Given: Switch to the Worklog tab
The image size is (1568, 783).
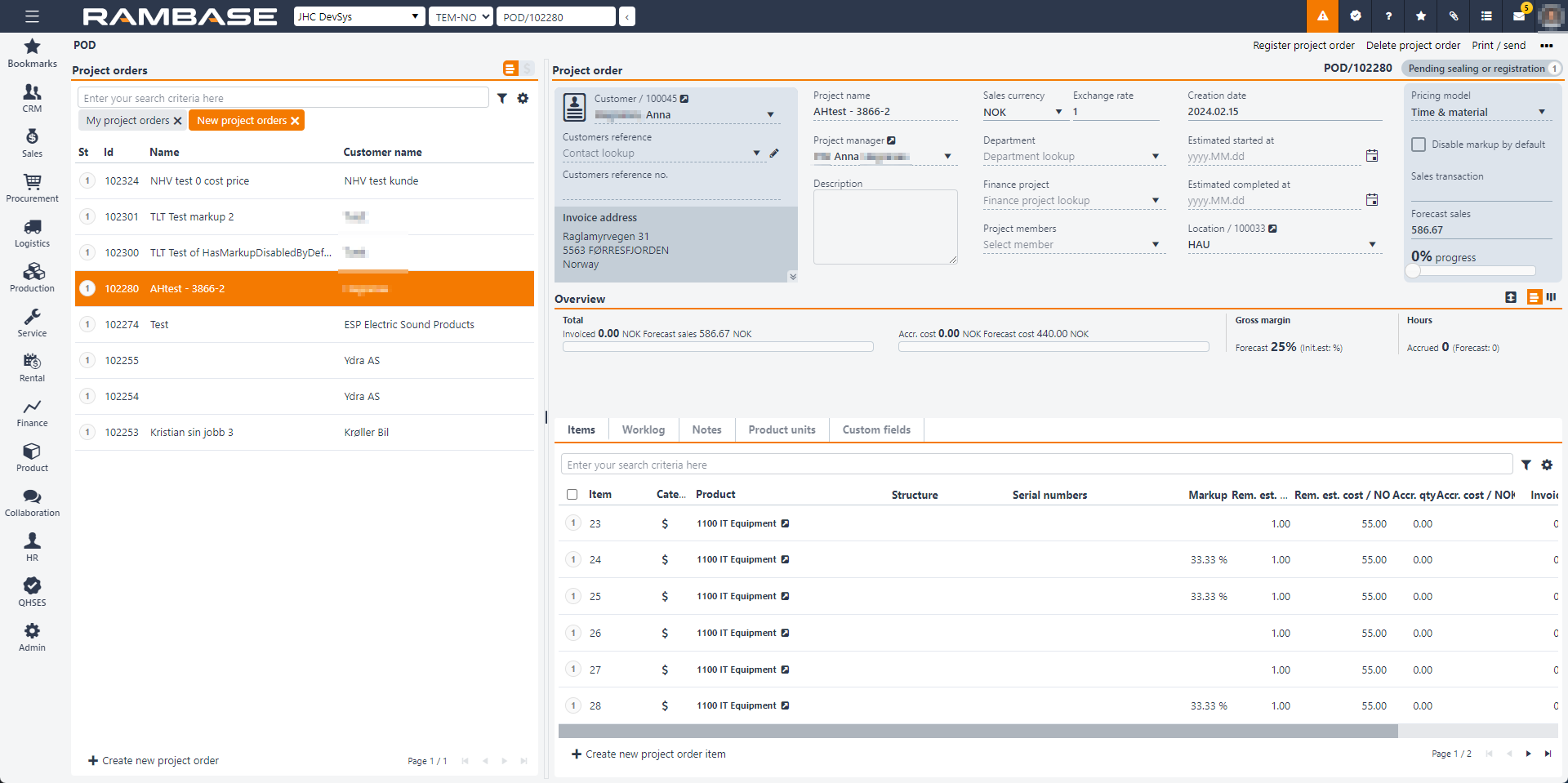Looking at the screenshot, I should pos(643,429).
